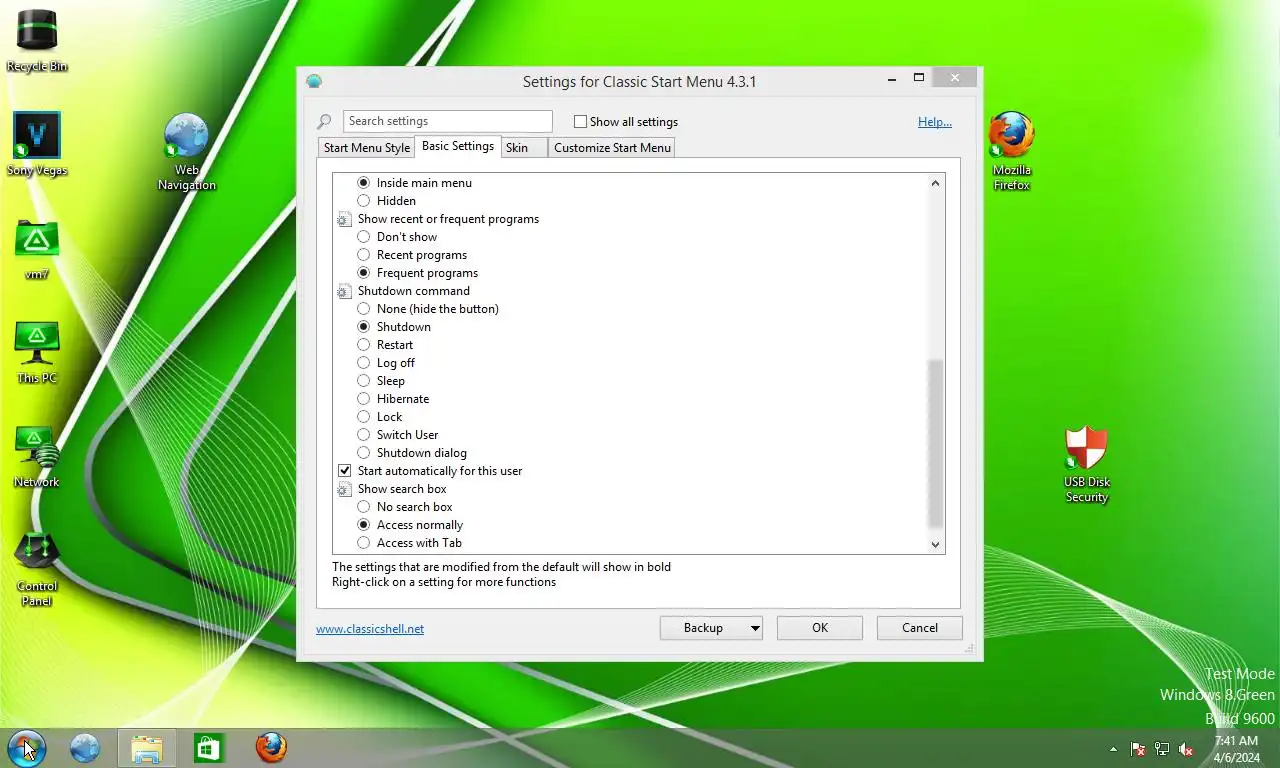Click the Classic Shell shell icon in title bar
The image size is (1280, 768).
click(x=314, y=81)
